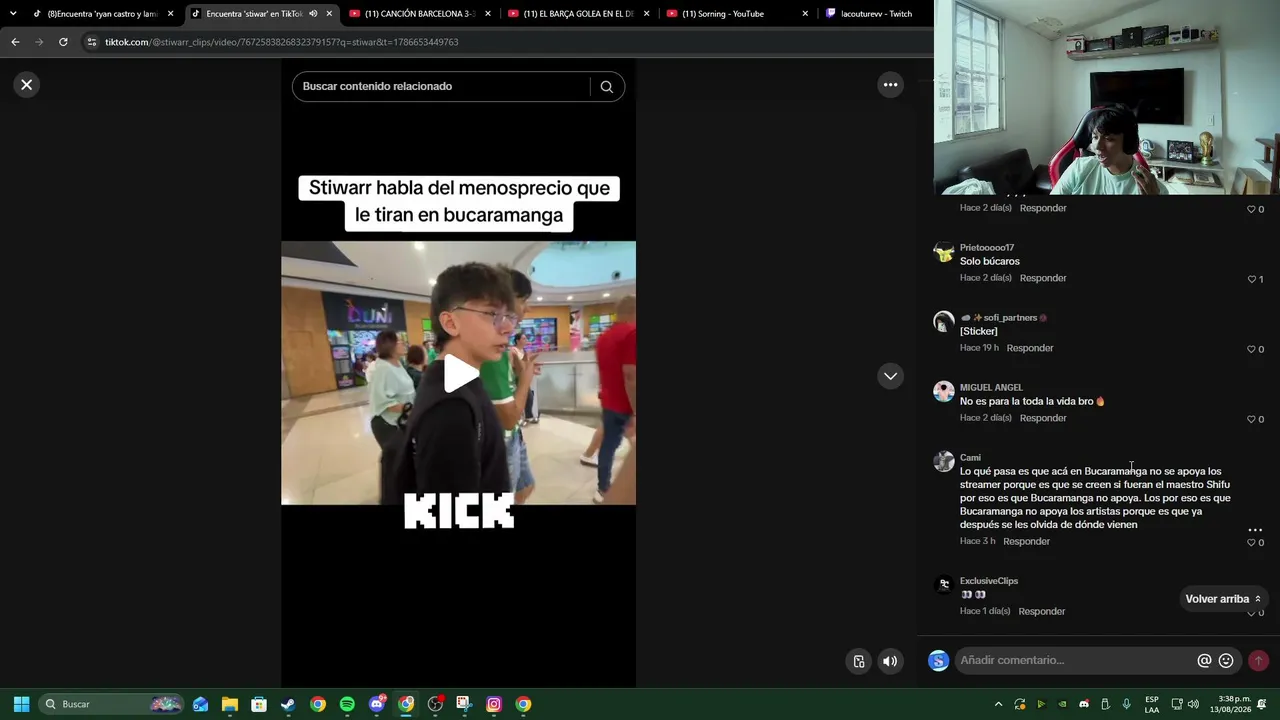Go back in the browser
This screenshot has height=720, width=1280.
click(x=15, y=42)
